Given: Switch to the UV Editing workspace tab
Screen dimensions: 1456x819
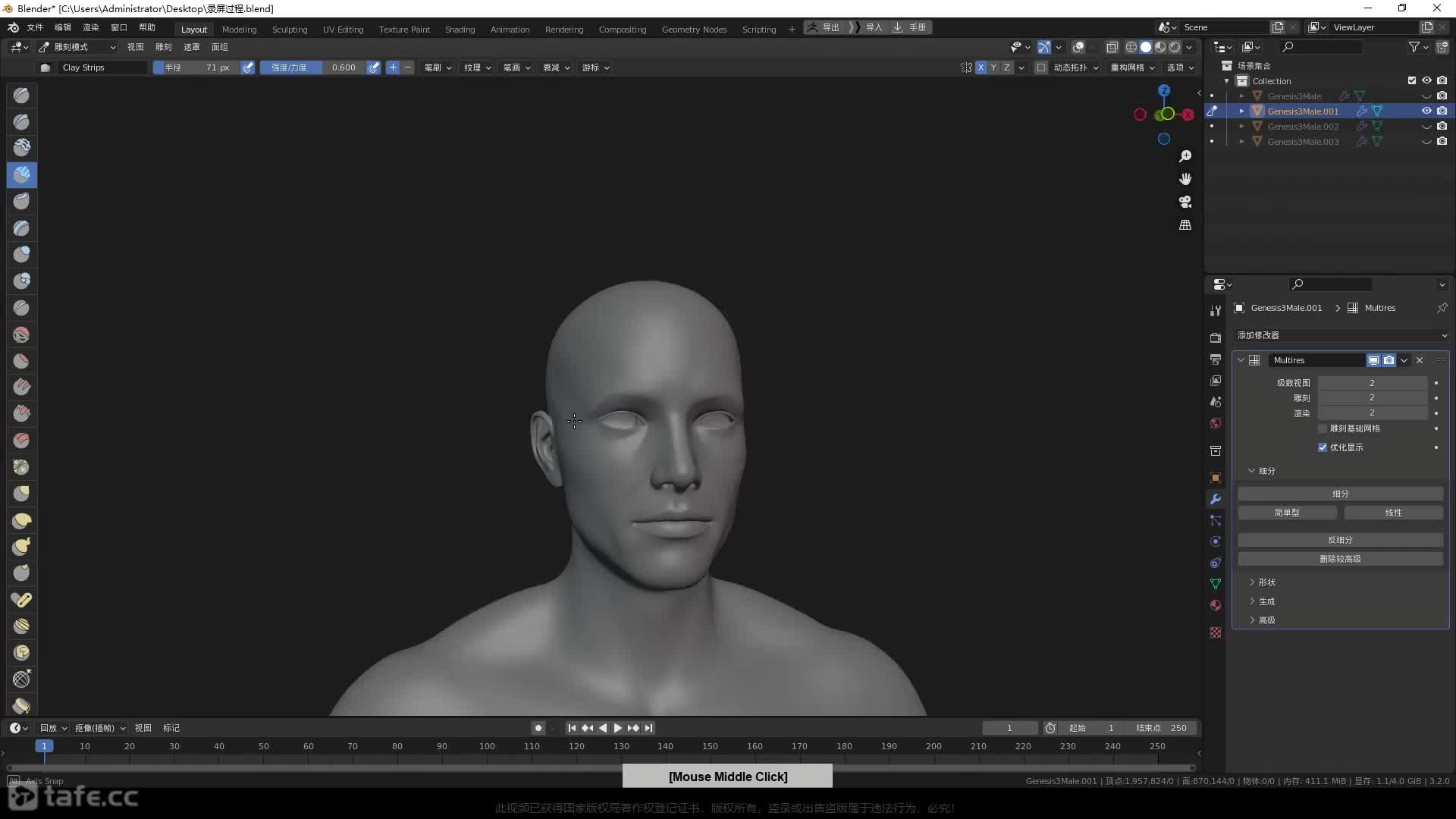Looking at the screenshot, I should (343, 29).
